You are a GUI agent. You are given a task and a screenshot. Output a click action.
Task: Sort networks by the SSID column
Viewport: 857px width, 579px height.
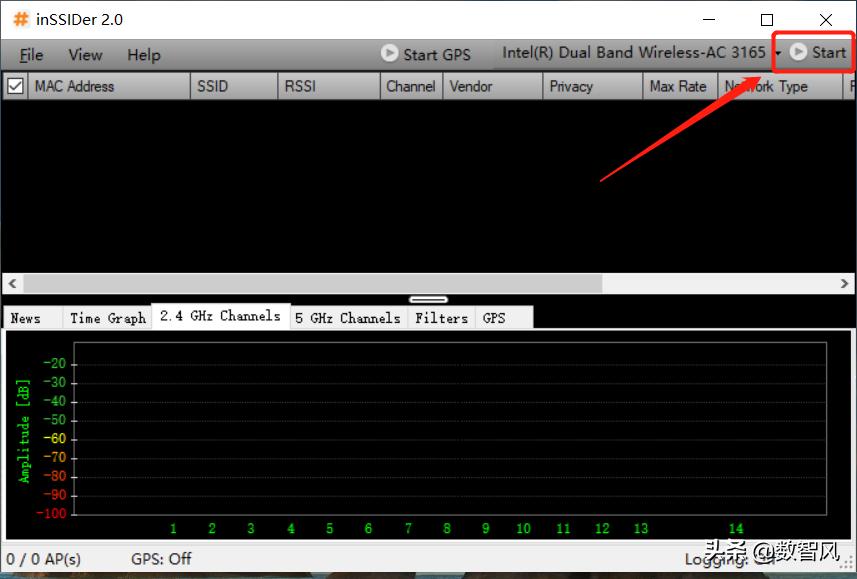[212, 86]
